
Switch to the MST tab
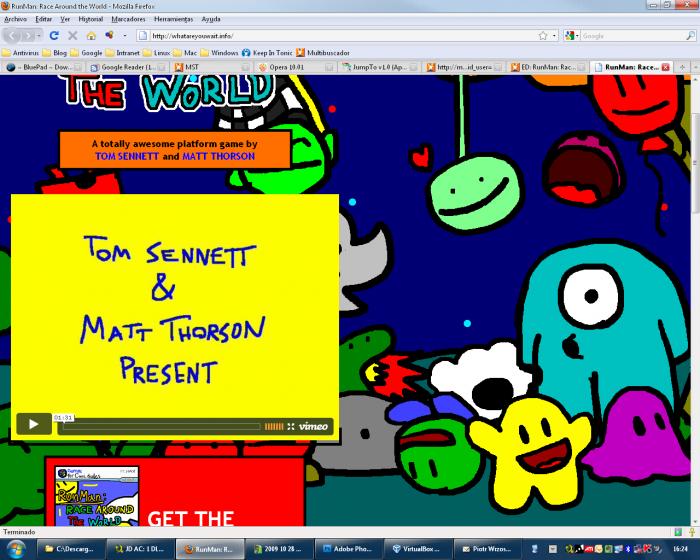coord(212,67)
